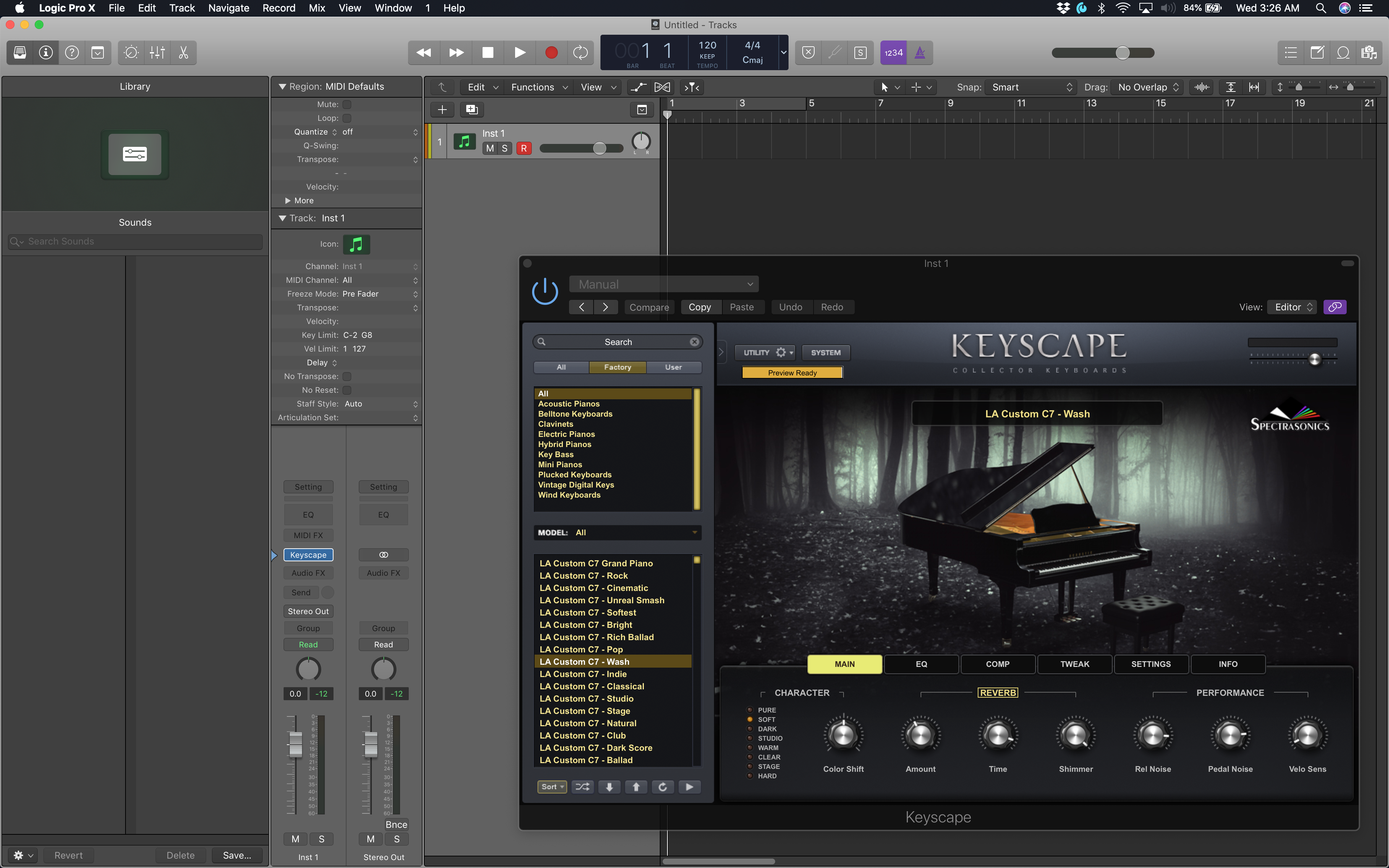The height and width of the screenshot is (868, 1389).
Task: Enable the Mute checkbox in Region inspector
Action: pos(347,105)
